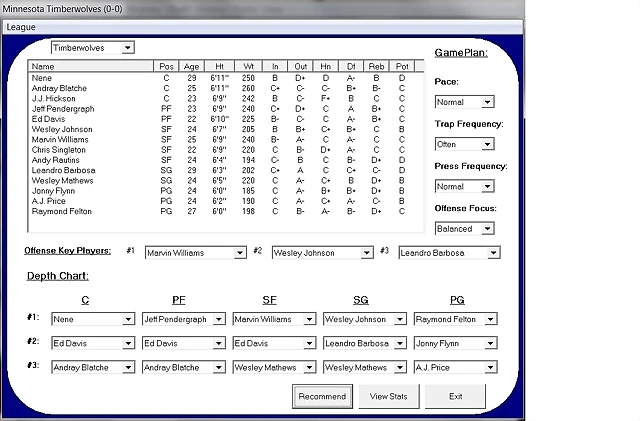Open the Trap Frequency dropdown

click(x=465, y=144)
